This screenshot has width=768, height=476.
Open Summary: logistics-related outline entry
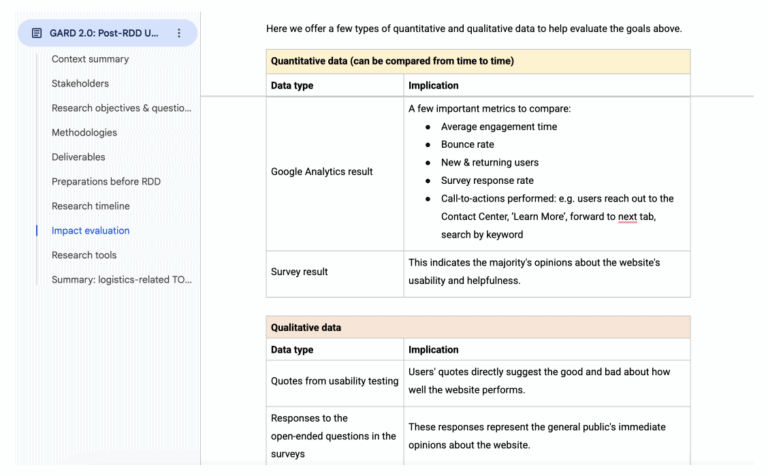pyautogui.click(x=121, y=279)
